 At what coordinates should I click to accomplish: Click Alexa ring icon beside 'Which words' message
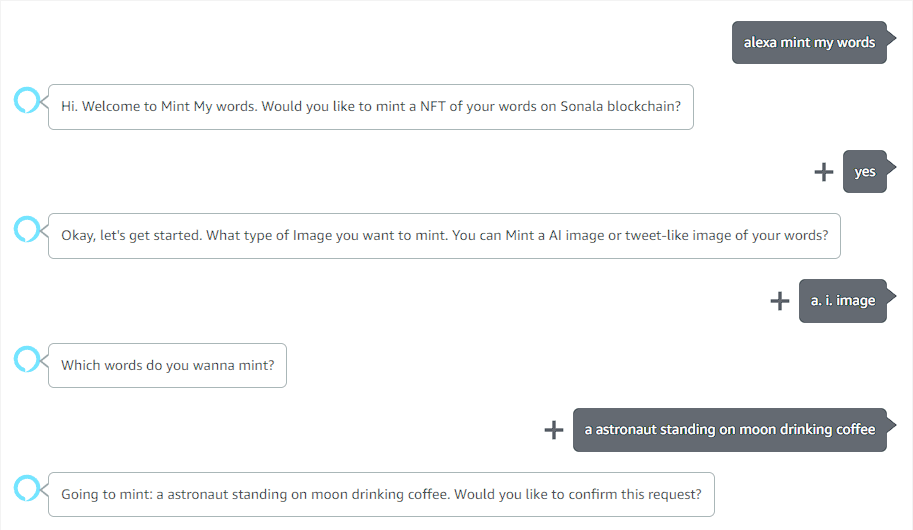pos(27,359)
